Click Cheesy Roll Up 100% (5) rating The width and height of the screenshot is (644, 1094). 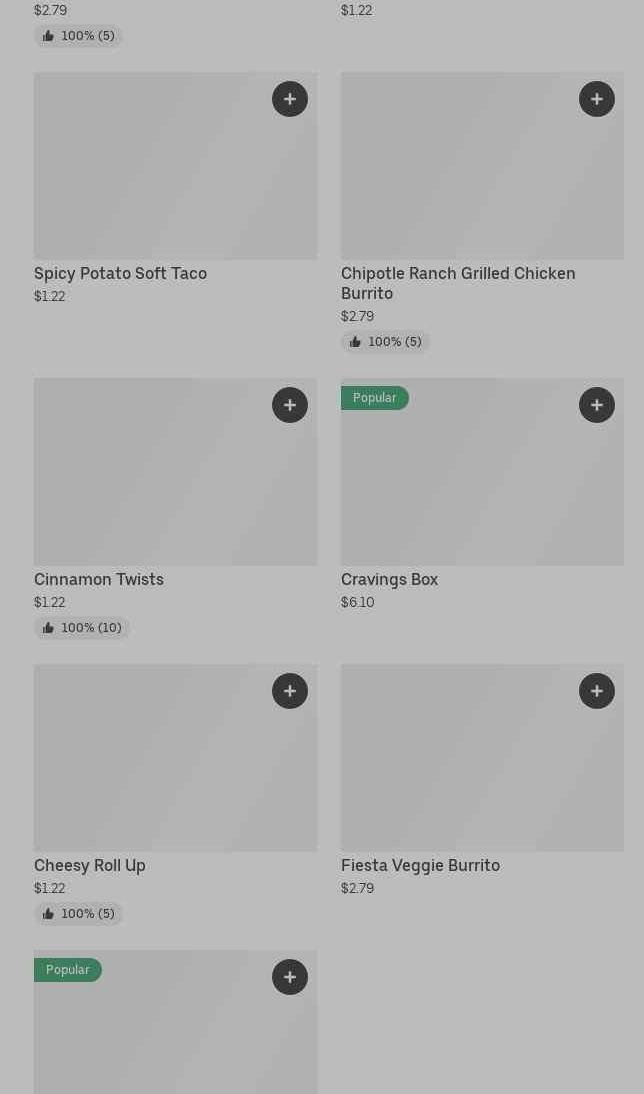point(78,914)
